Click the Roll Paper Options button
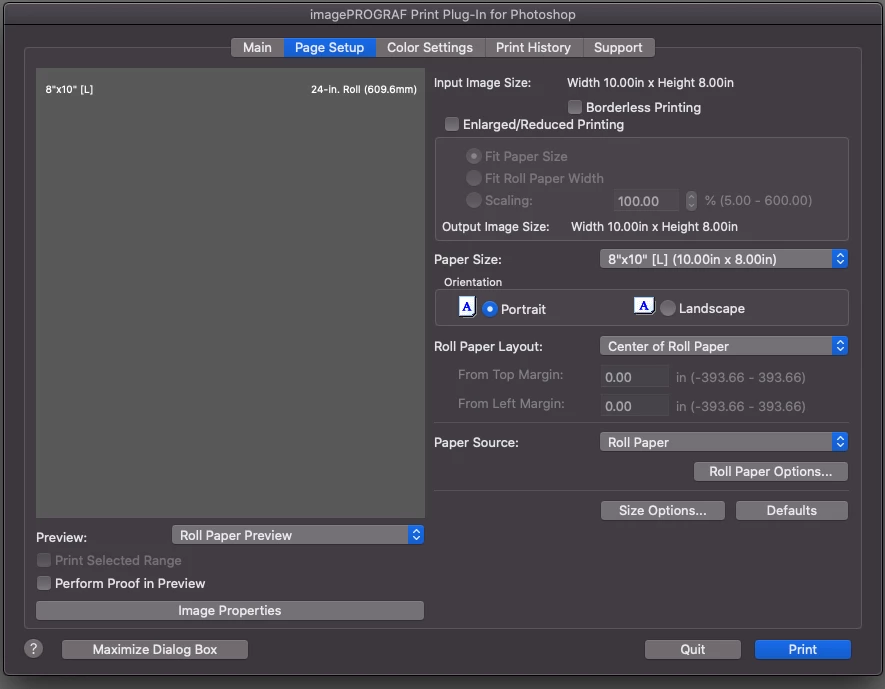The image size is (885, 689). coord(770,471)
